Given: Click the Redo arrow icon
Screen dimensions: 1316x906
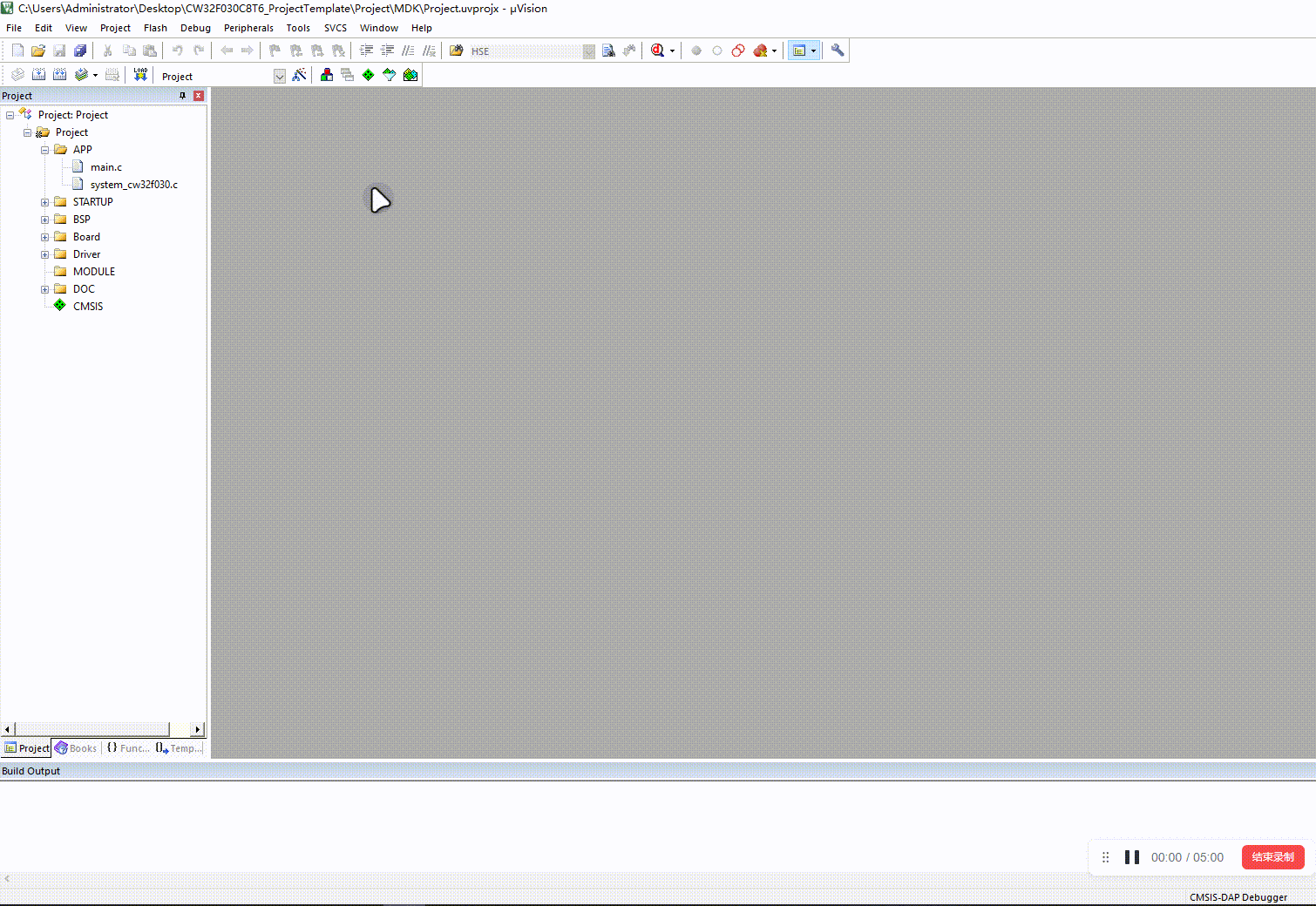Looking at the screenshot, I should [199, 51].
